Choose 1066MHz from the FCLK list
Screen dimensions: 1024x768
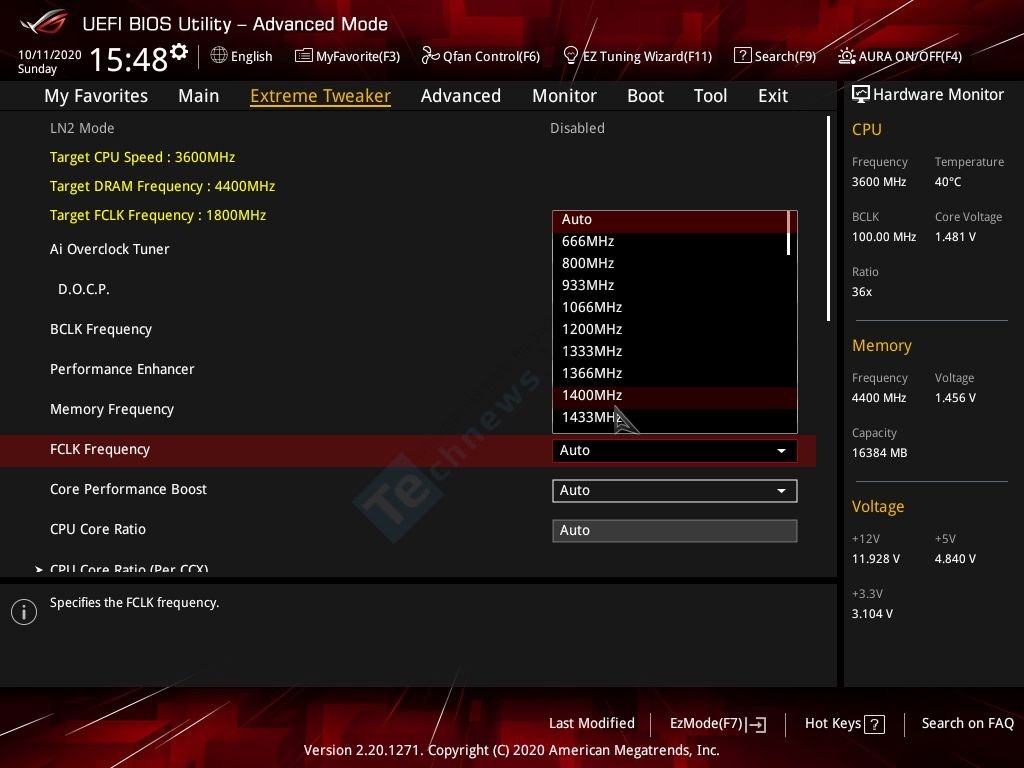[671, 308]
